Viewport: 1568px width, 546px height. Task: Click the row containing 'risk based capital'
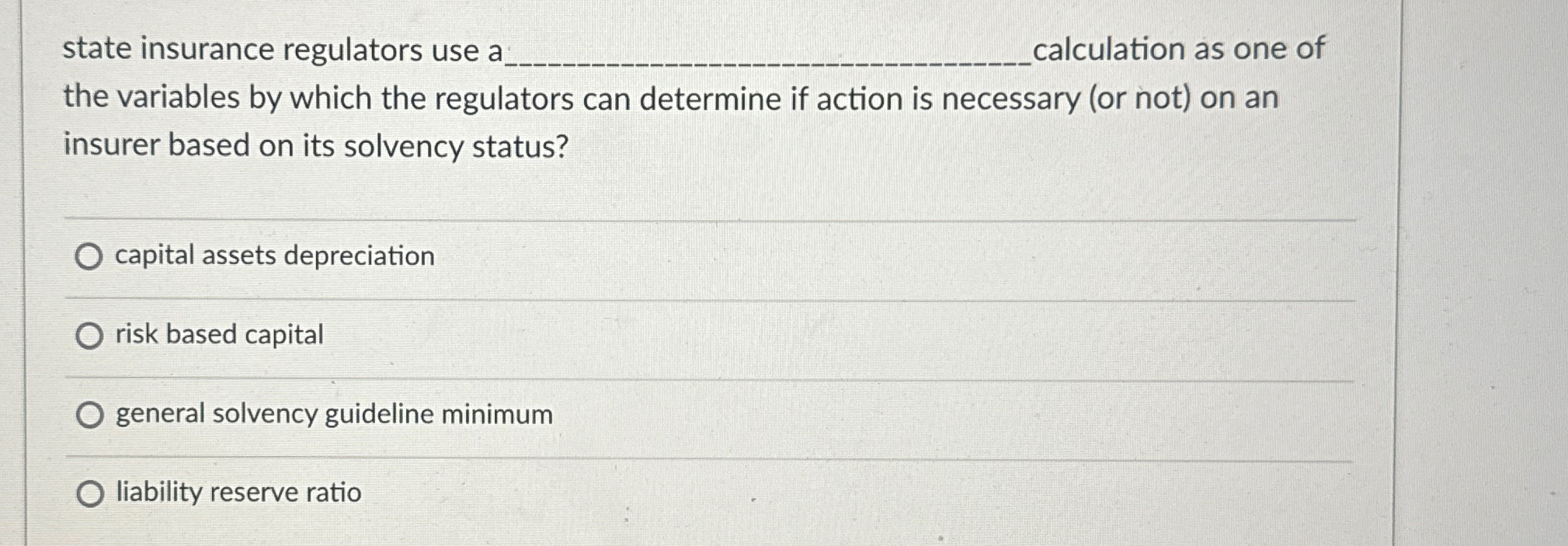(544, 334)
